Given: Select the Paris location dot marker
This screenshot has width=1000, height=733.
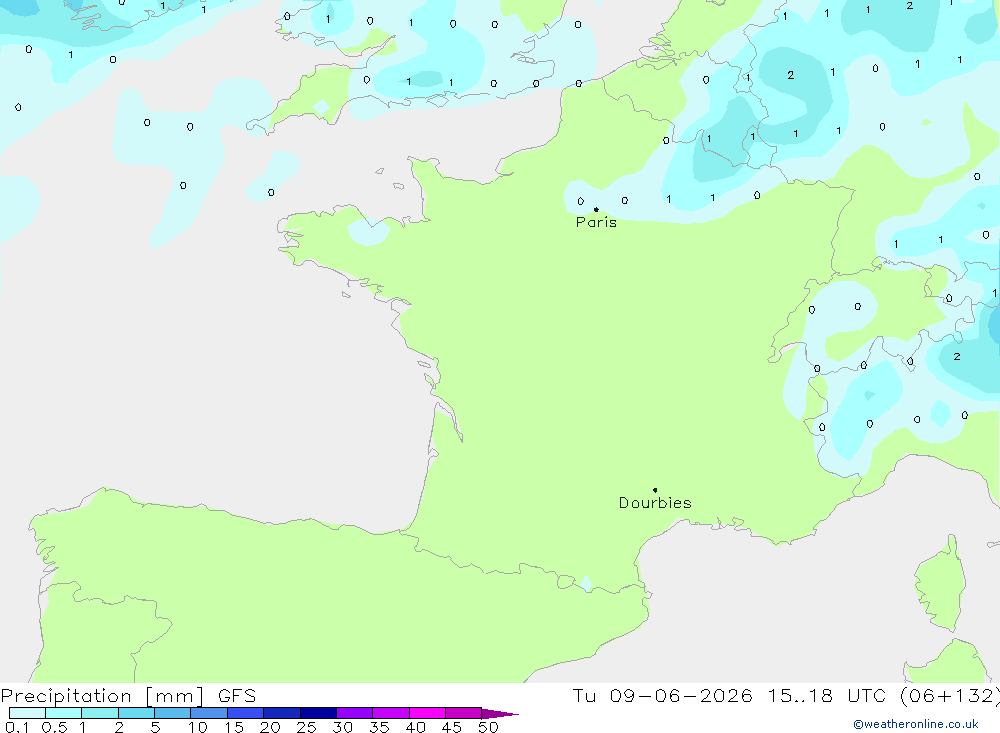Looking at the screenshot, I should tap(596, 209).
